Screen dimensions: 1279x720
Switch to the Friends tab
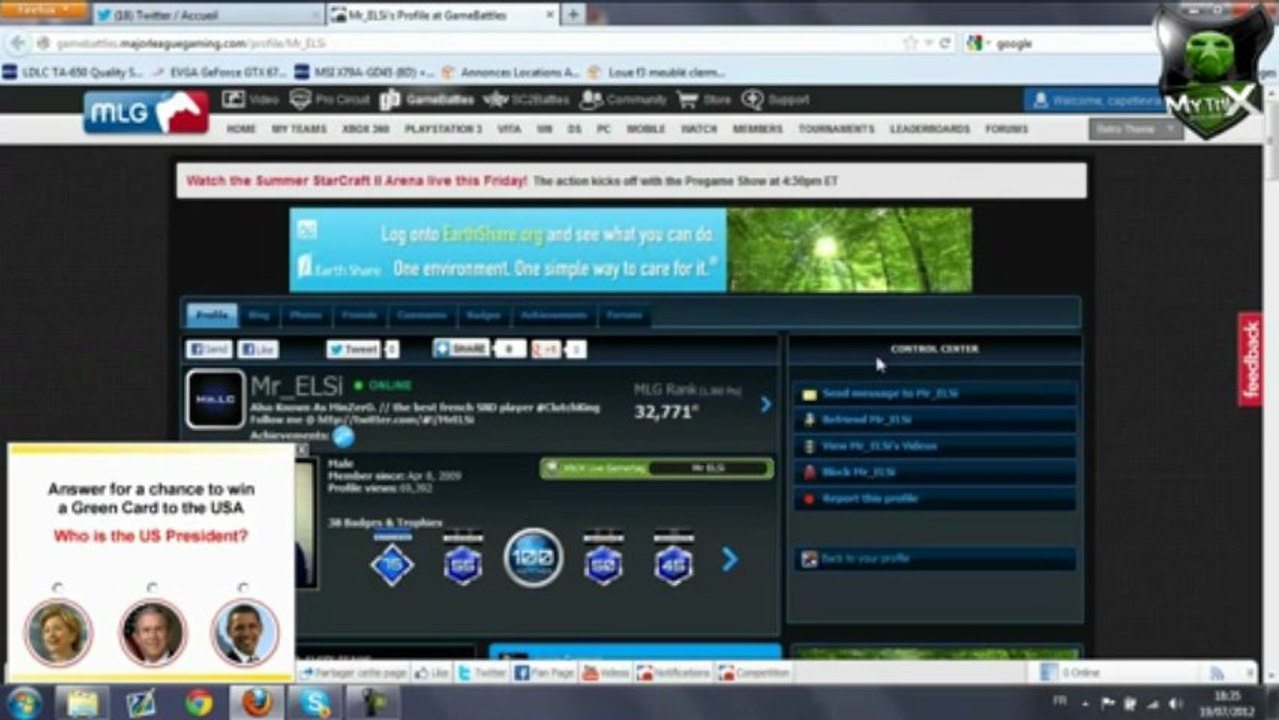coord(360,315)
